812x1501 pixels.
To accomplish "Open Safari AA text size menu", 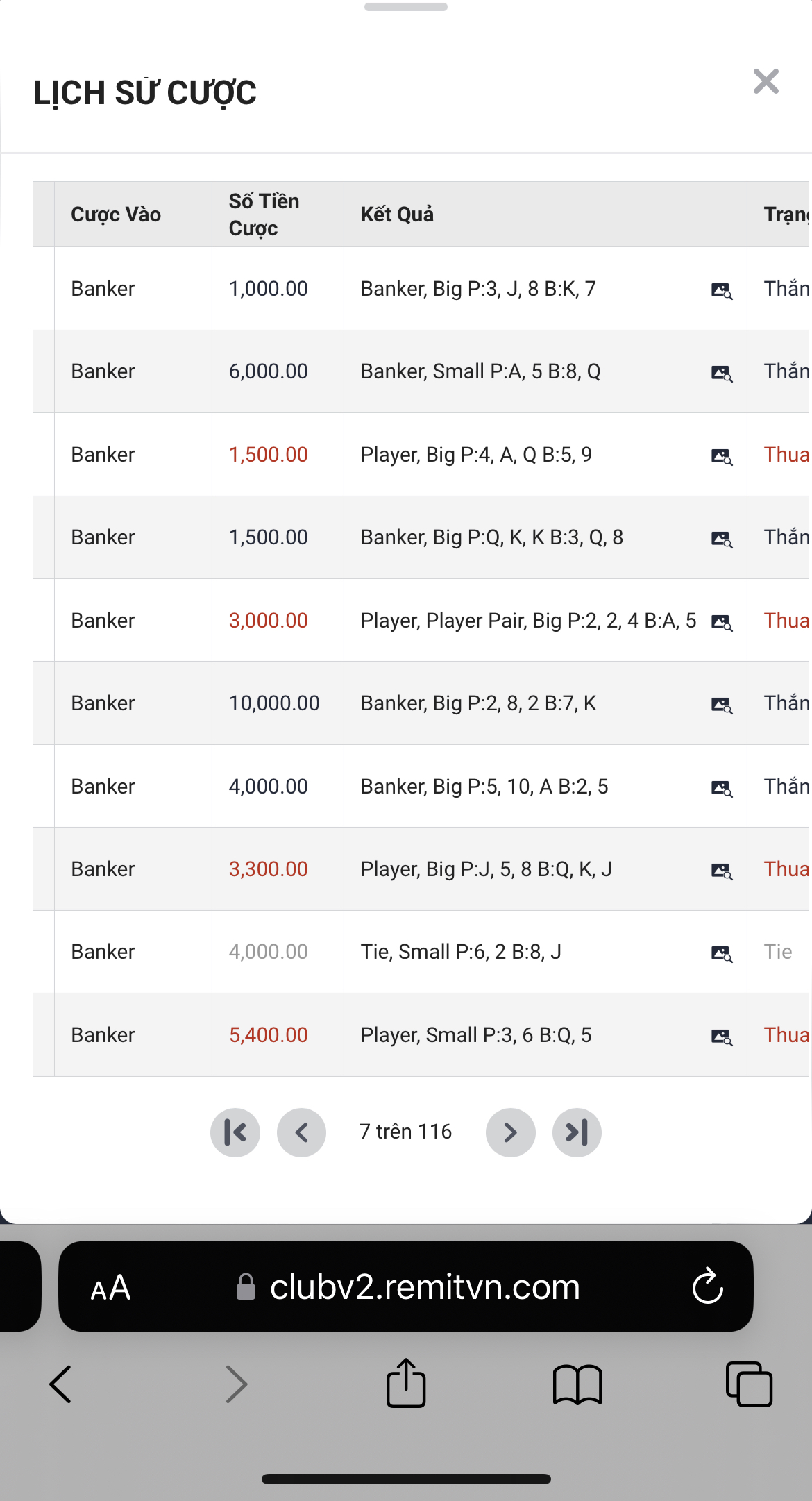I will pos(110,1288).
